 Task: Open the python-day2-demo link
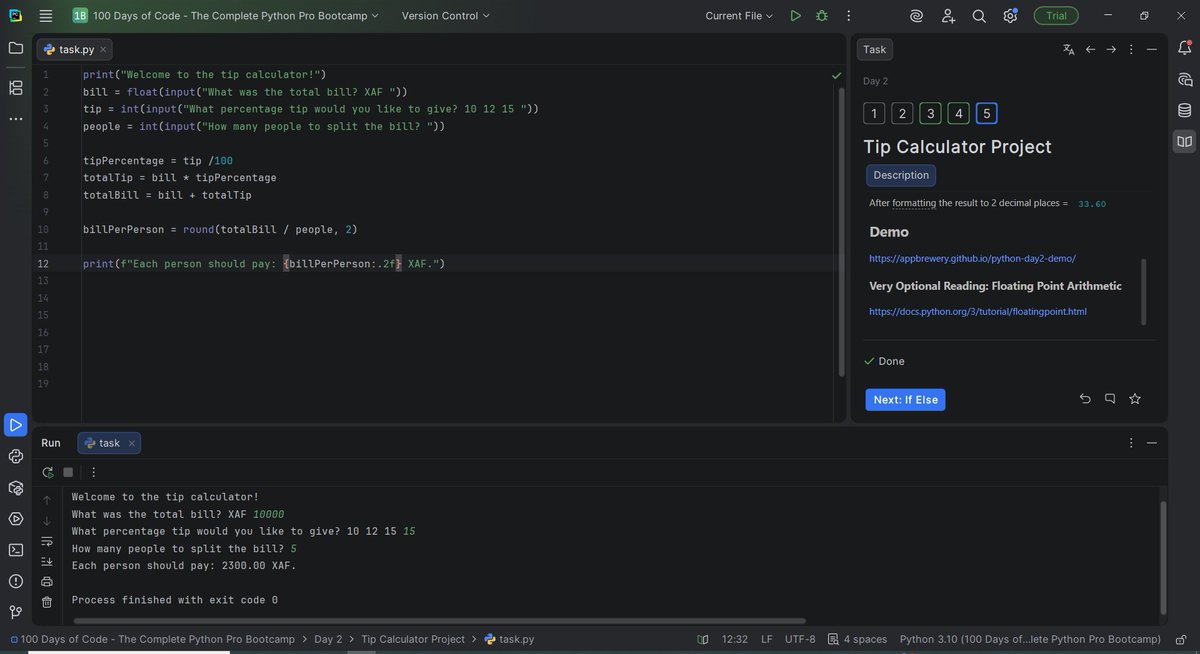click(972, 258)
